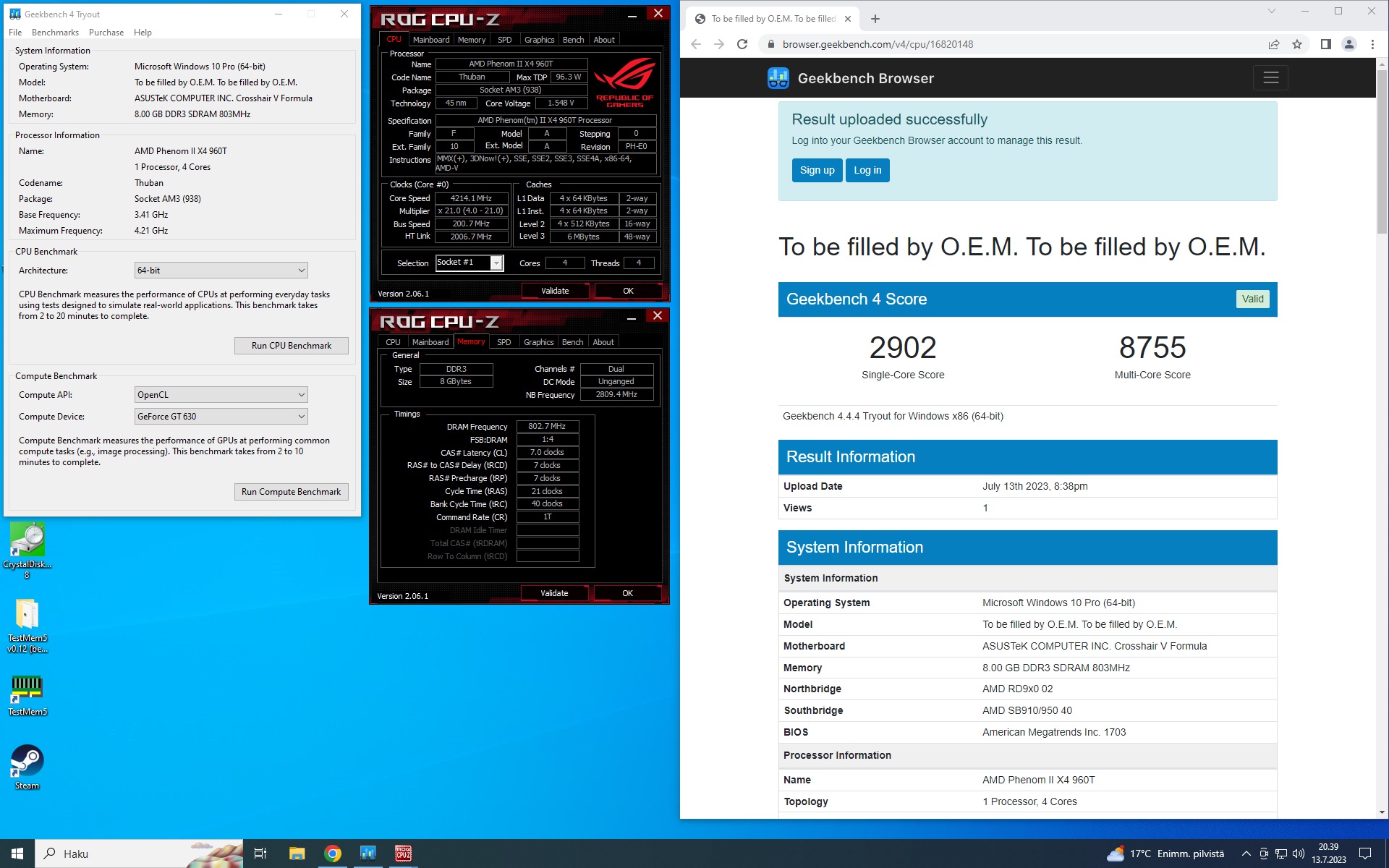Switch to CPU tab in lower CPU-Z
Viewport: 1389px width, 868px height.
point(393,342)
